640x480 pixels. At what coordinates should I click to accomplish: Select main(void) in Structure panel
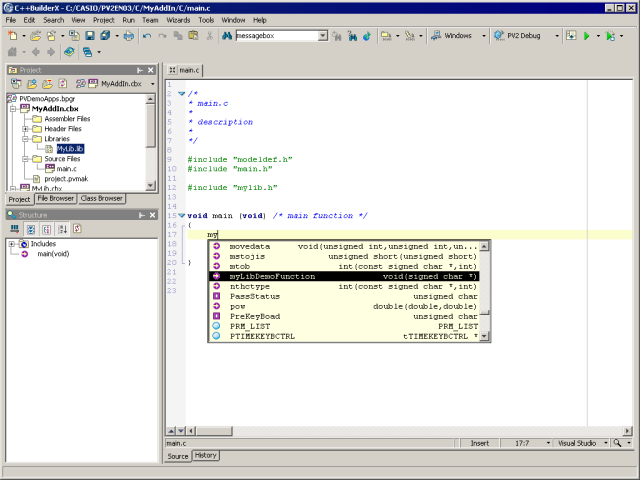(x=53, y=254)
